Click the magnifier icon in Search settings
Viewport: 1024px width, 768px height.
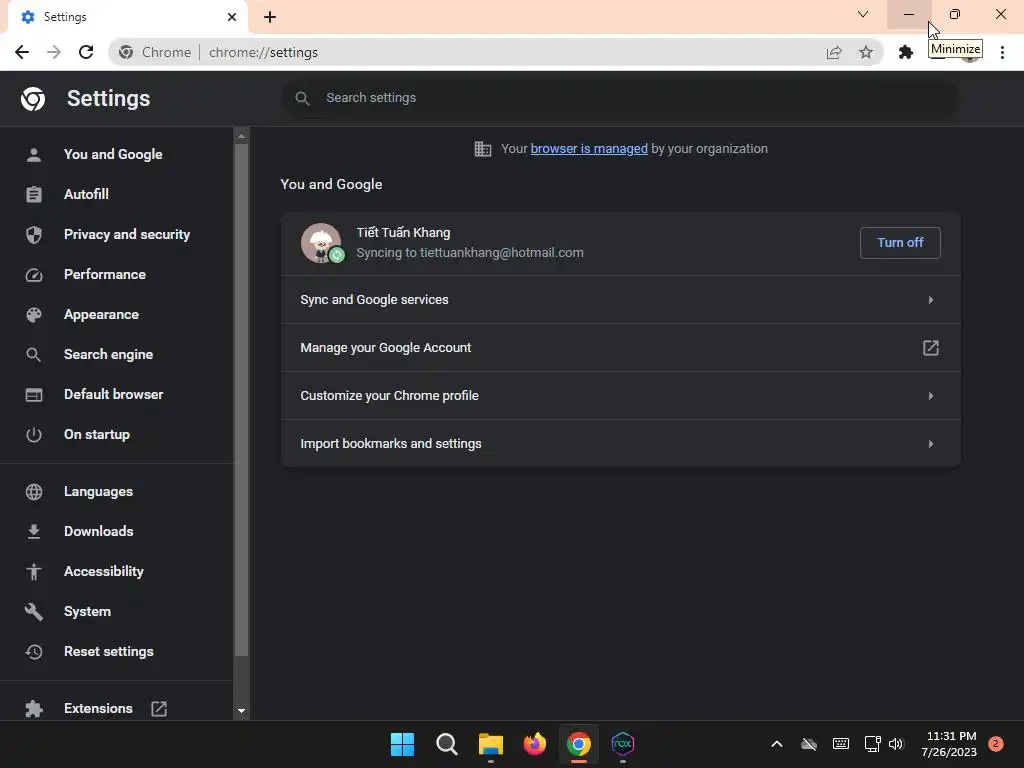click(302, 99)
